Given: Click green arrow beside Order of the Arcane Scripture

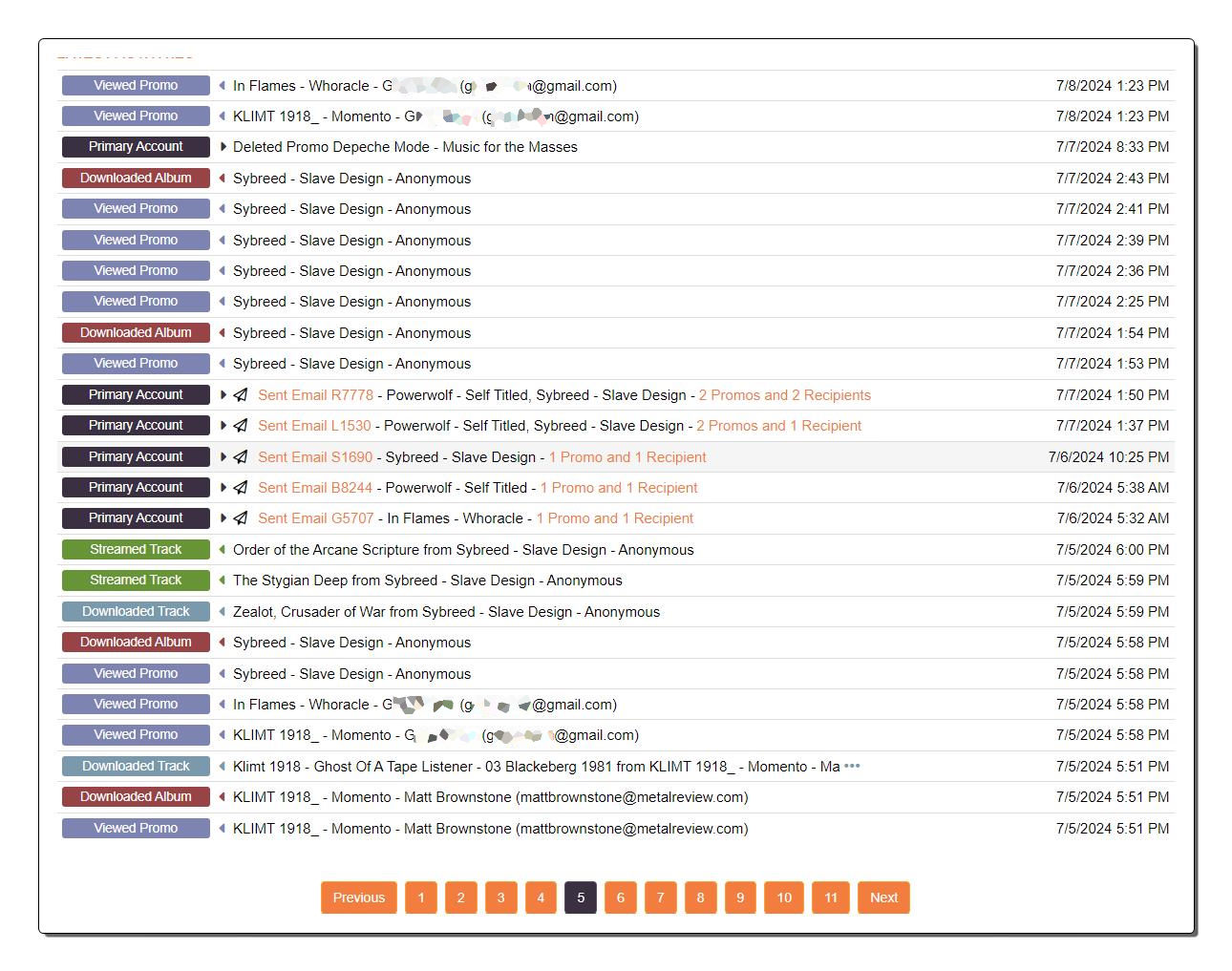Looking at the screenshot, I should tap(223, 550).
